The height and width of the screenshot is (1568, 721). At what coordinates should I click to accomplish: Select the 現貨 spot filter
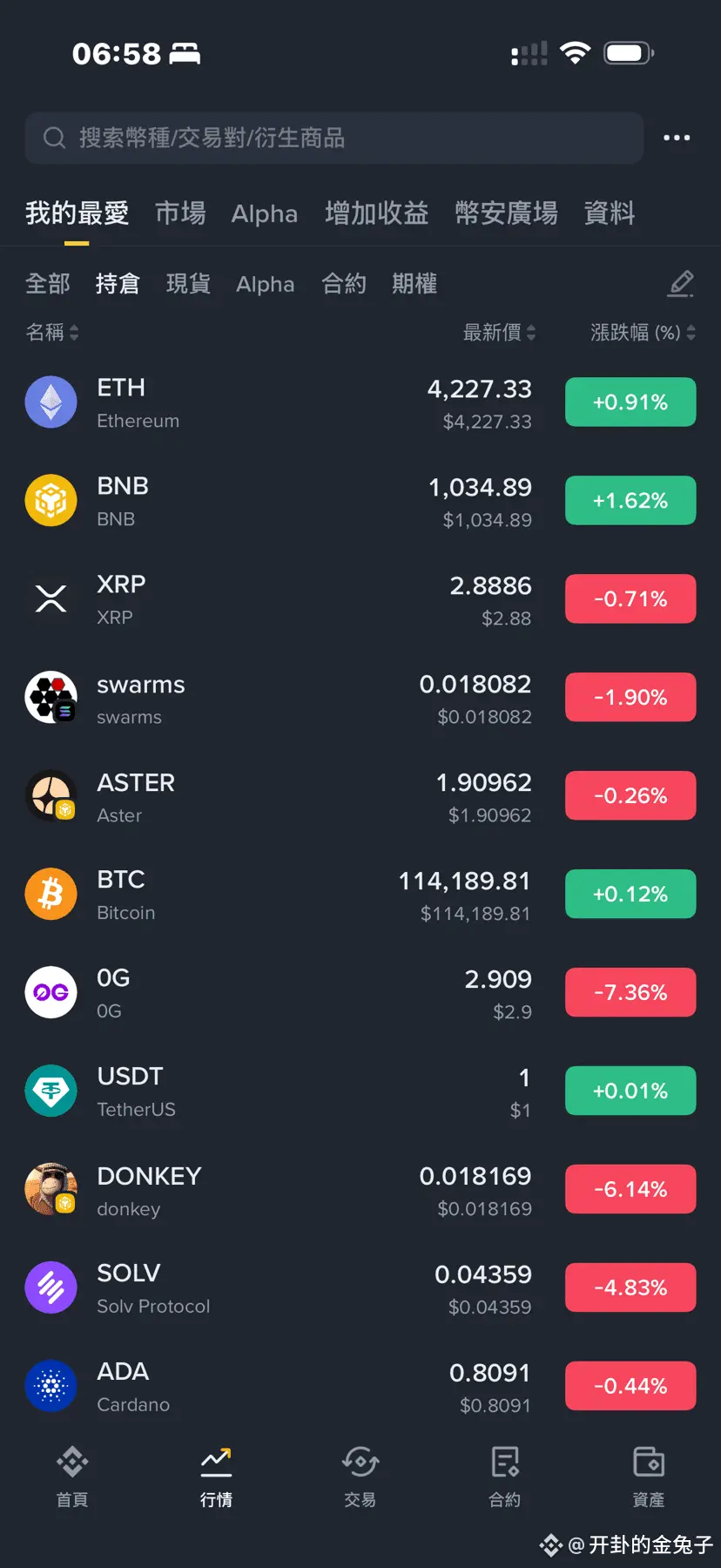188,284
